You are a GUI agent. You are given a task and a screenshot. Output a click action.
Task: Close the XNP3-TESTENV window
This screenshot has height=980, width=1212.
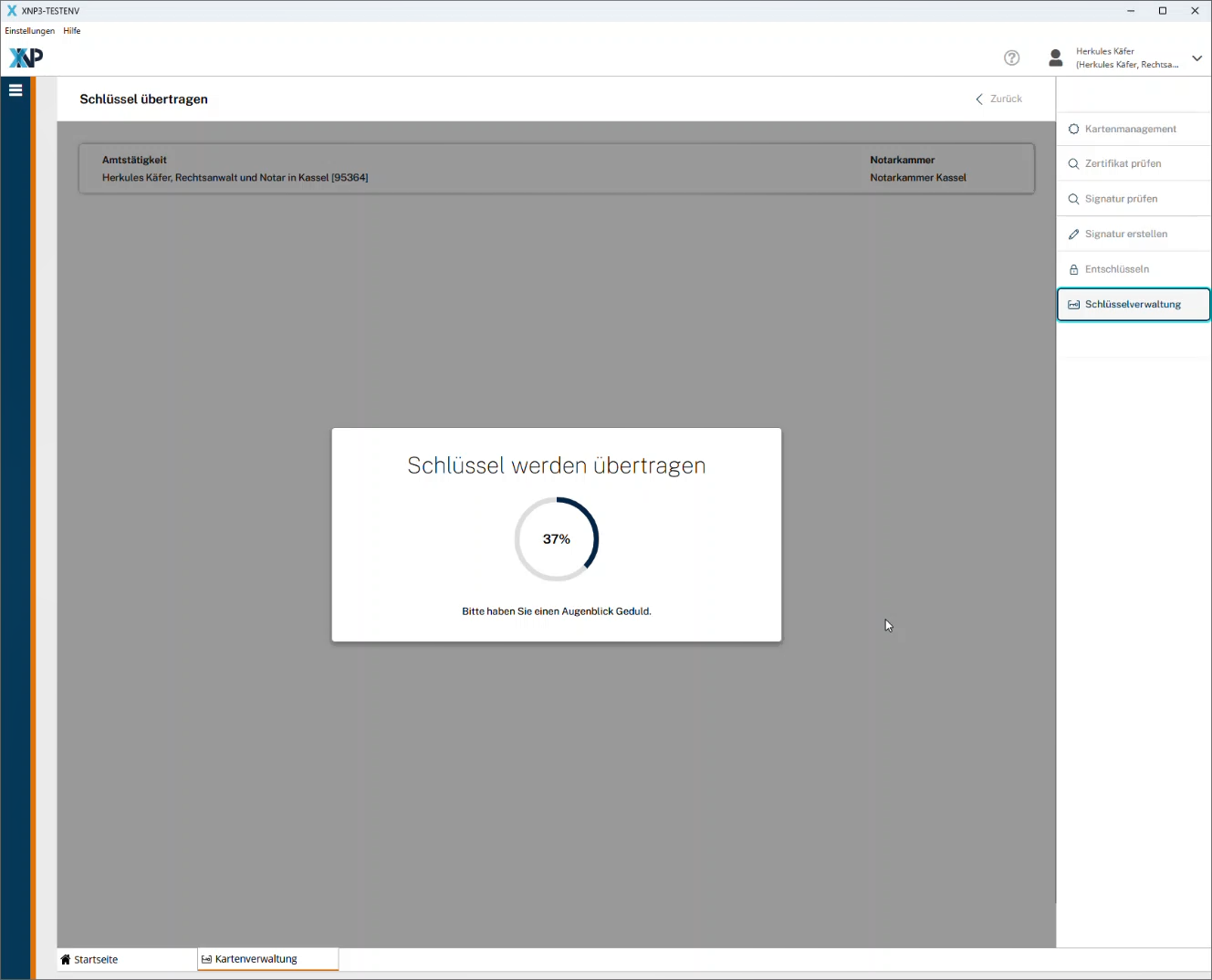[1195, 11]
